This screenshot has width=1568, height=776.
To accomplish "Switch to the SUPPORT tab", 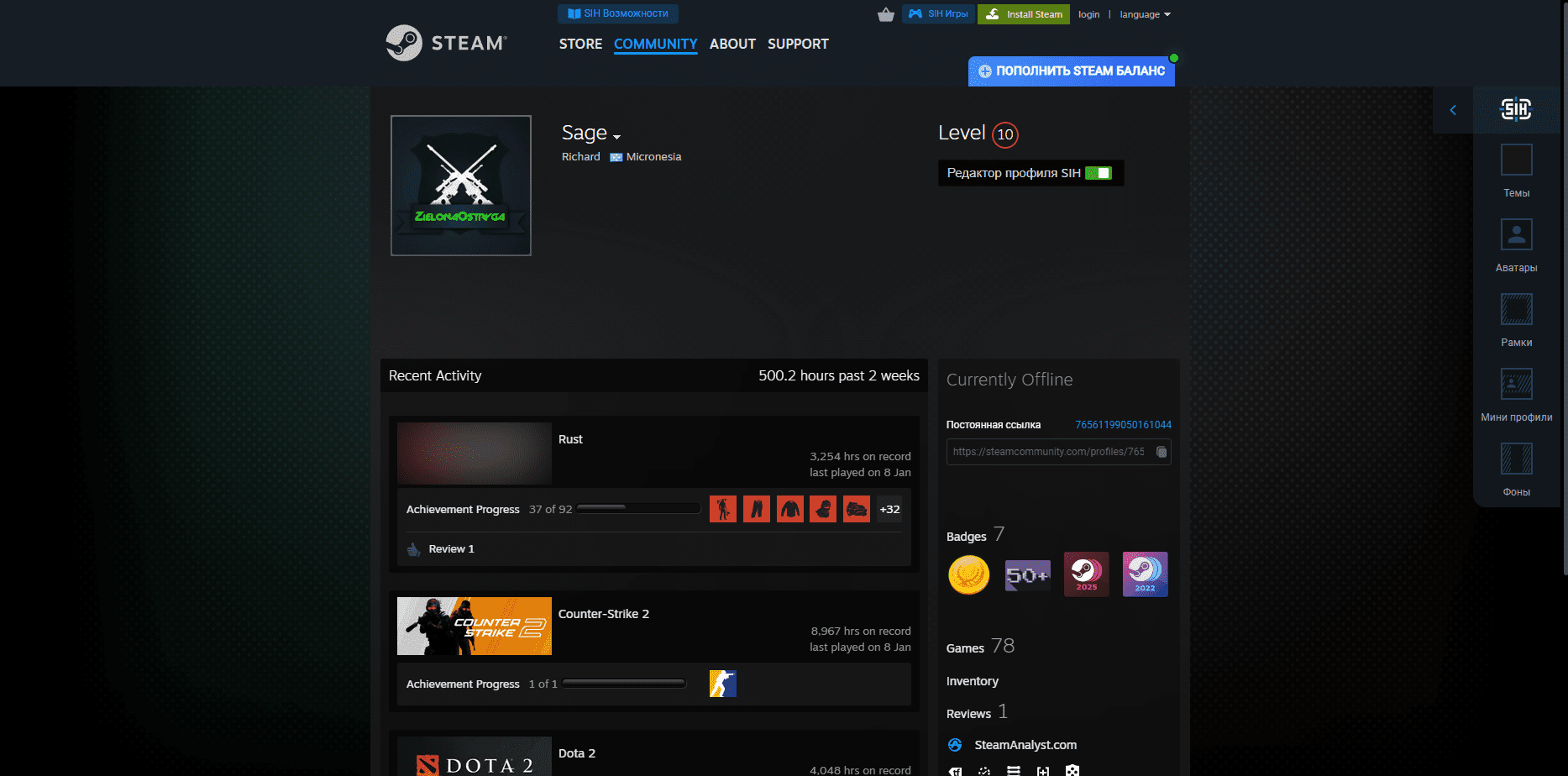I will point(797,44).
